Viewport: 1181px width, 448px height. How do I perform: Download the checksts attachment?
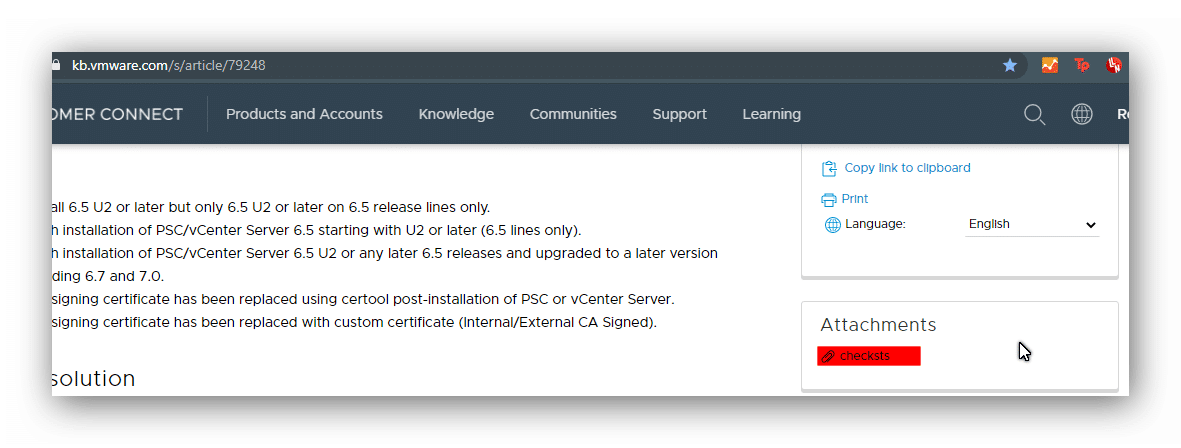pos(868,356)
